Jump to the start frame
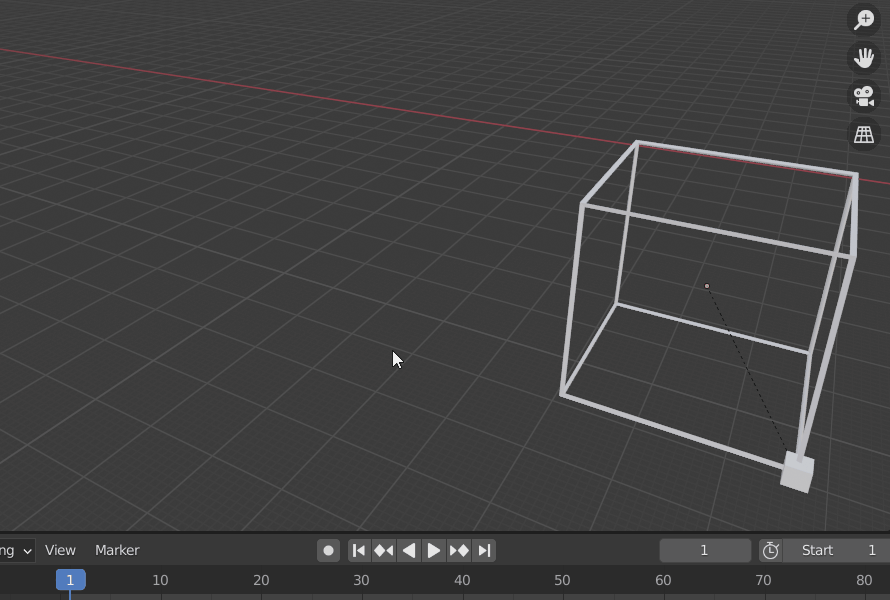This screenshot has height=600, width=890. [359, 551]
